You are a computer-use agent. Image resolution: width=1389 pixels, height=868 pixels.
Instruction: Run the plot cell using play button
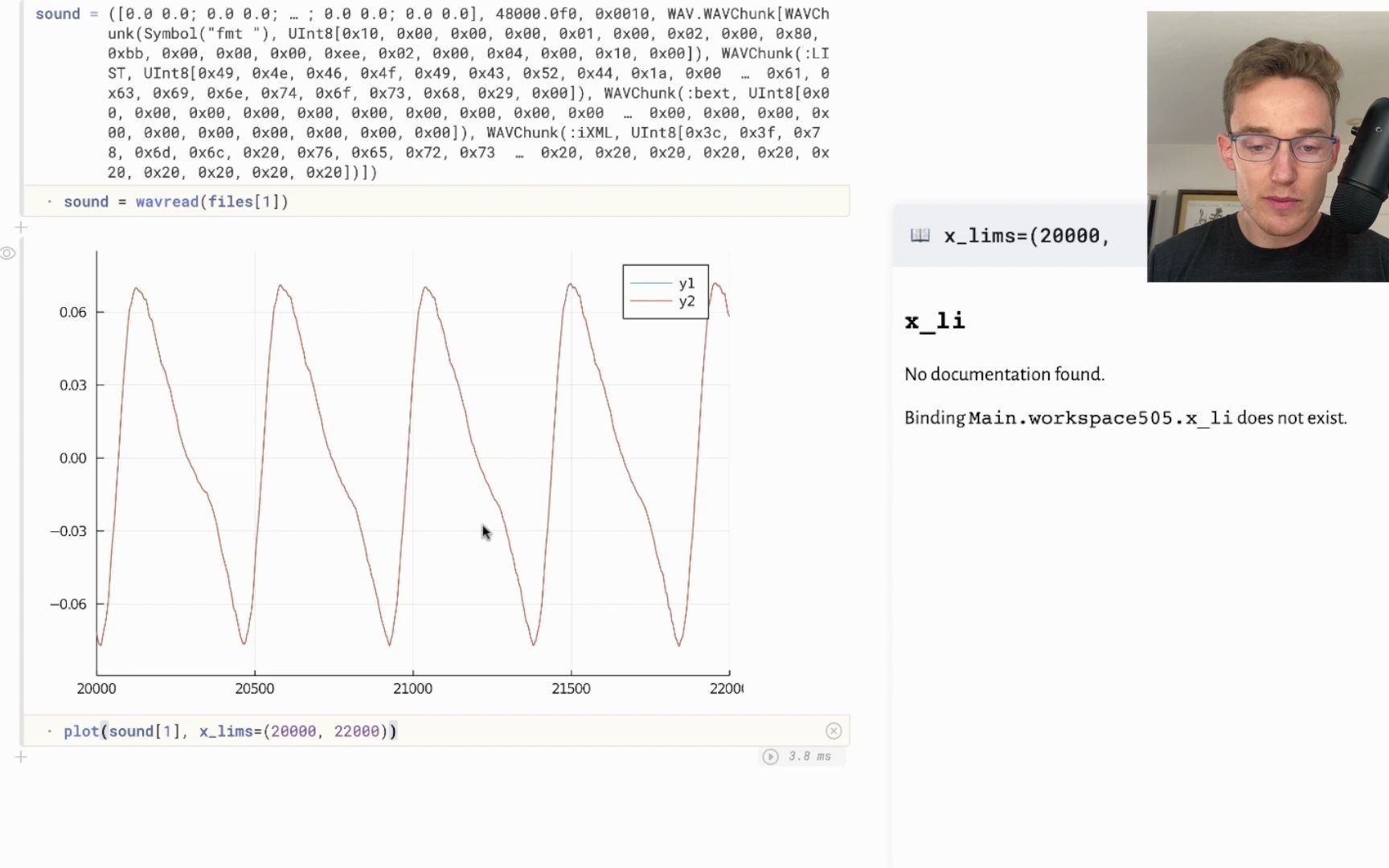771,756
